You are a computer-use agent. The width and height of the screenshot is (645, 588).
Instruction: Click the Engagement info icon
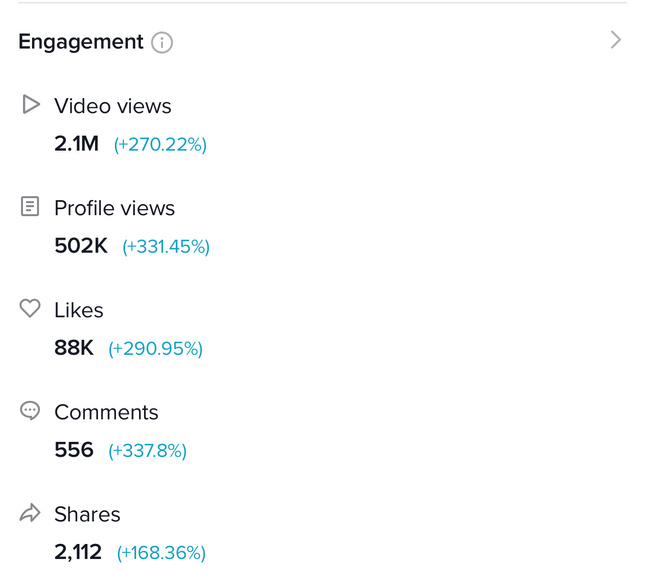(x=162, y=42)
